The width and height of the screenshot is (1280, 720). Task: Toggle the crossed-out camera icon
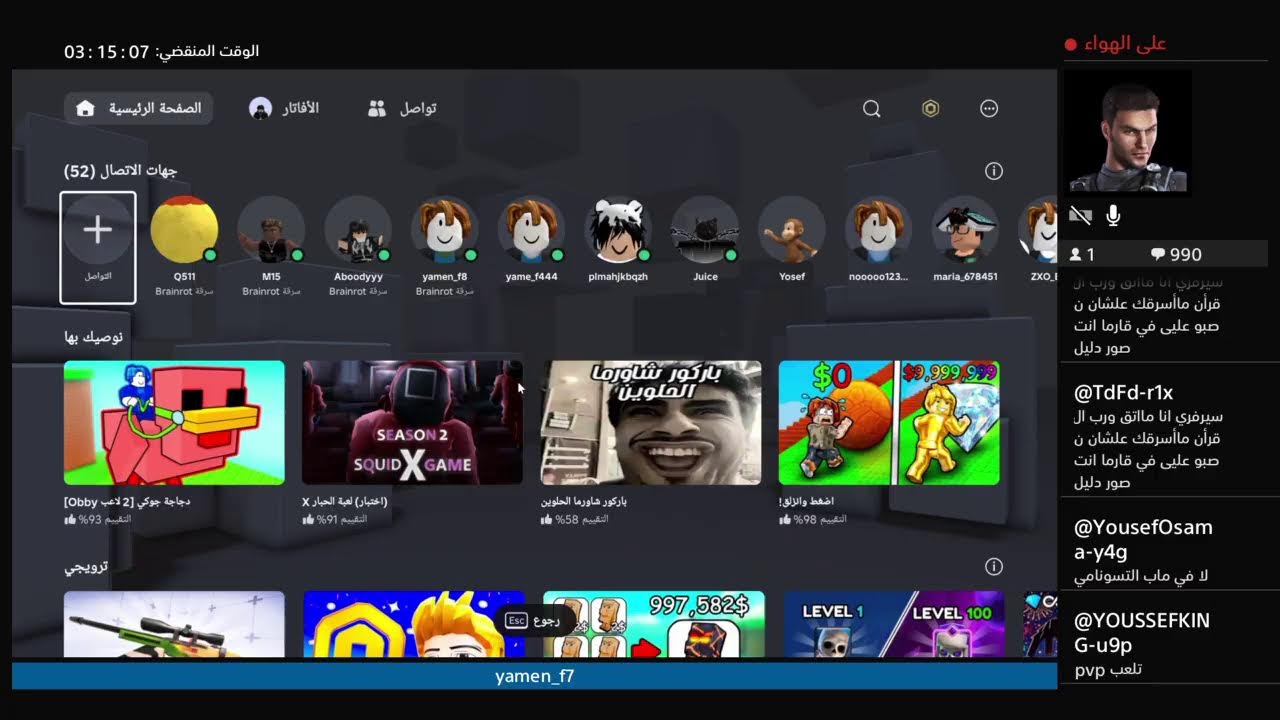(1080, 215)
